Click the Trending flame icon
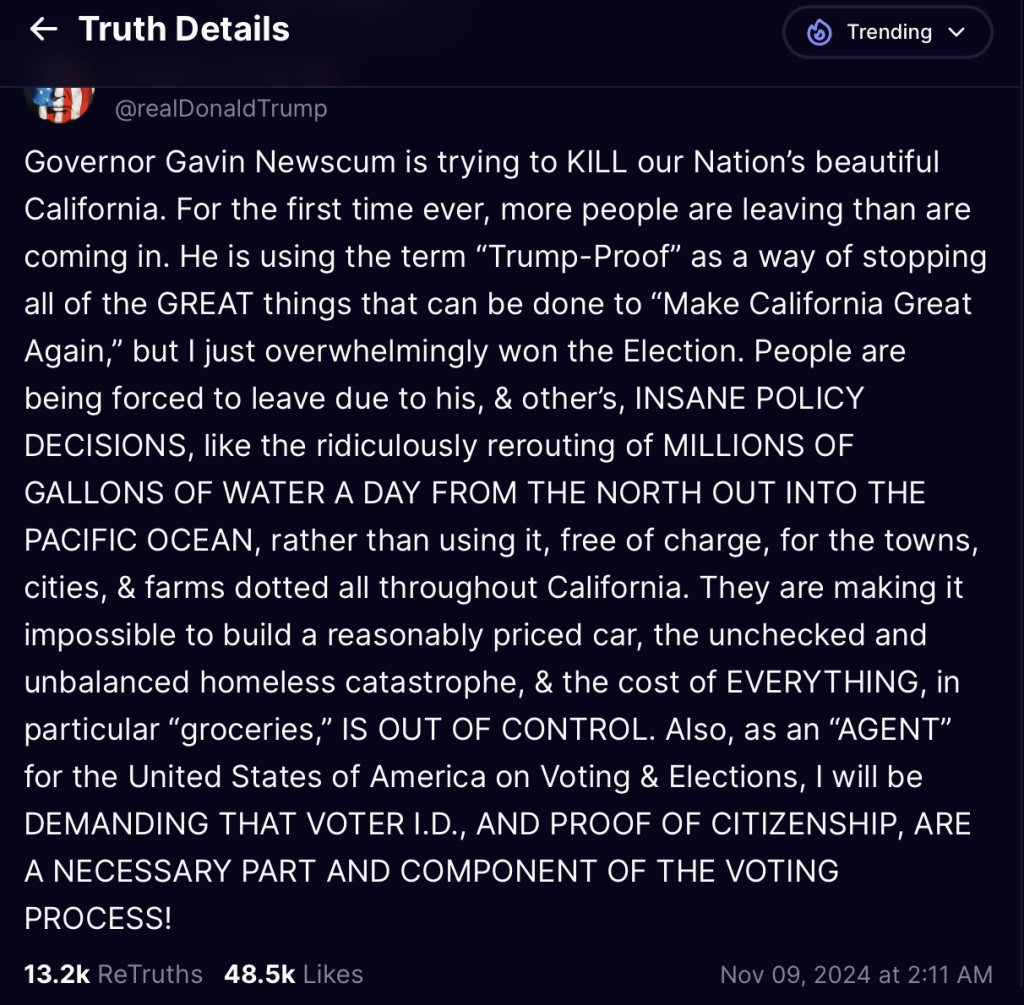This screenshot has height=1005, width=1024. 820,33
